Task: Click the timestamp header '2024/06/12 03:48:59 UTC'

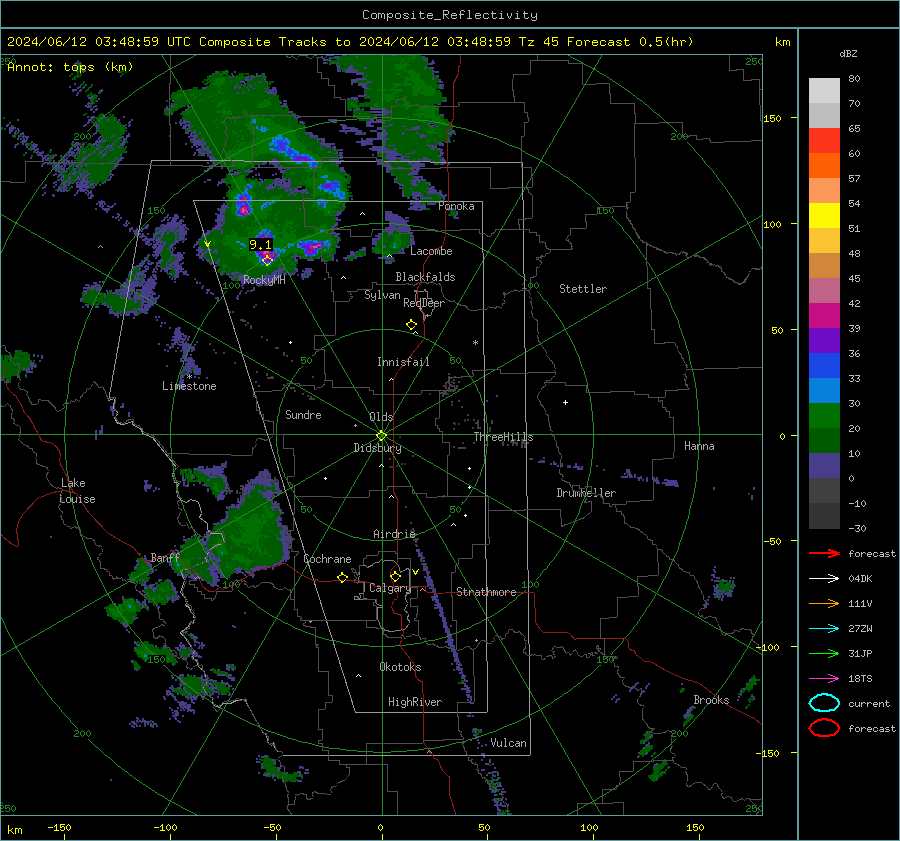Action: 99,42
